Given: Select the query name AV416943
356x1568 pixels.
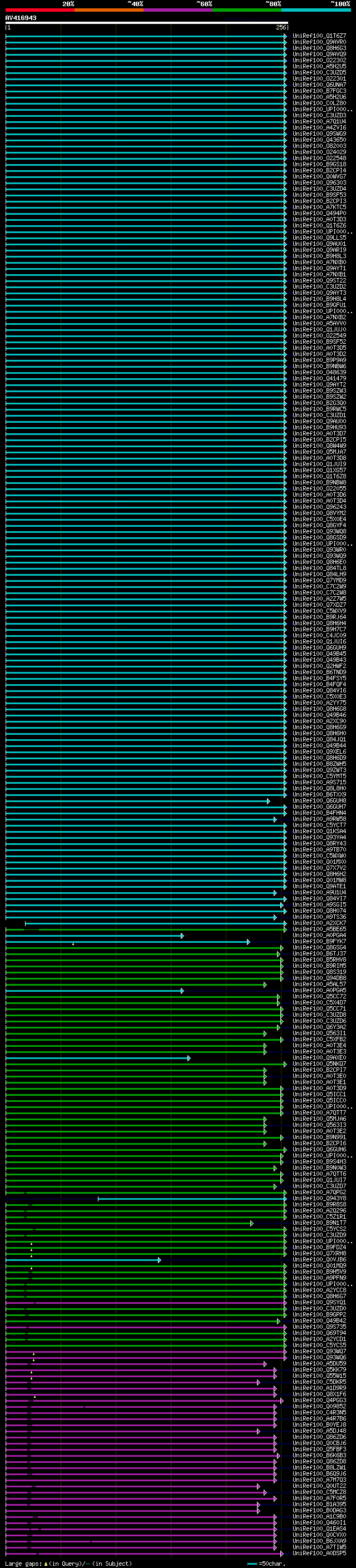Looking at the screenshot, I should (21, 18).
